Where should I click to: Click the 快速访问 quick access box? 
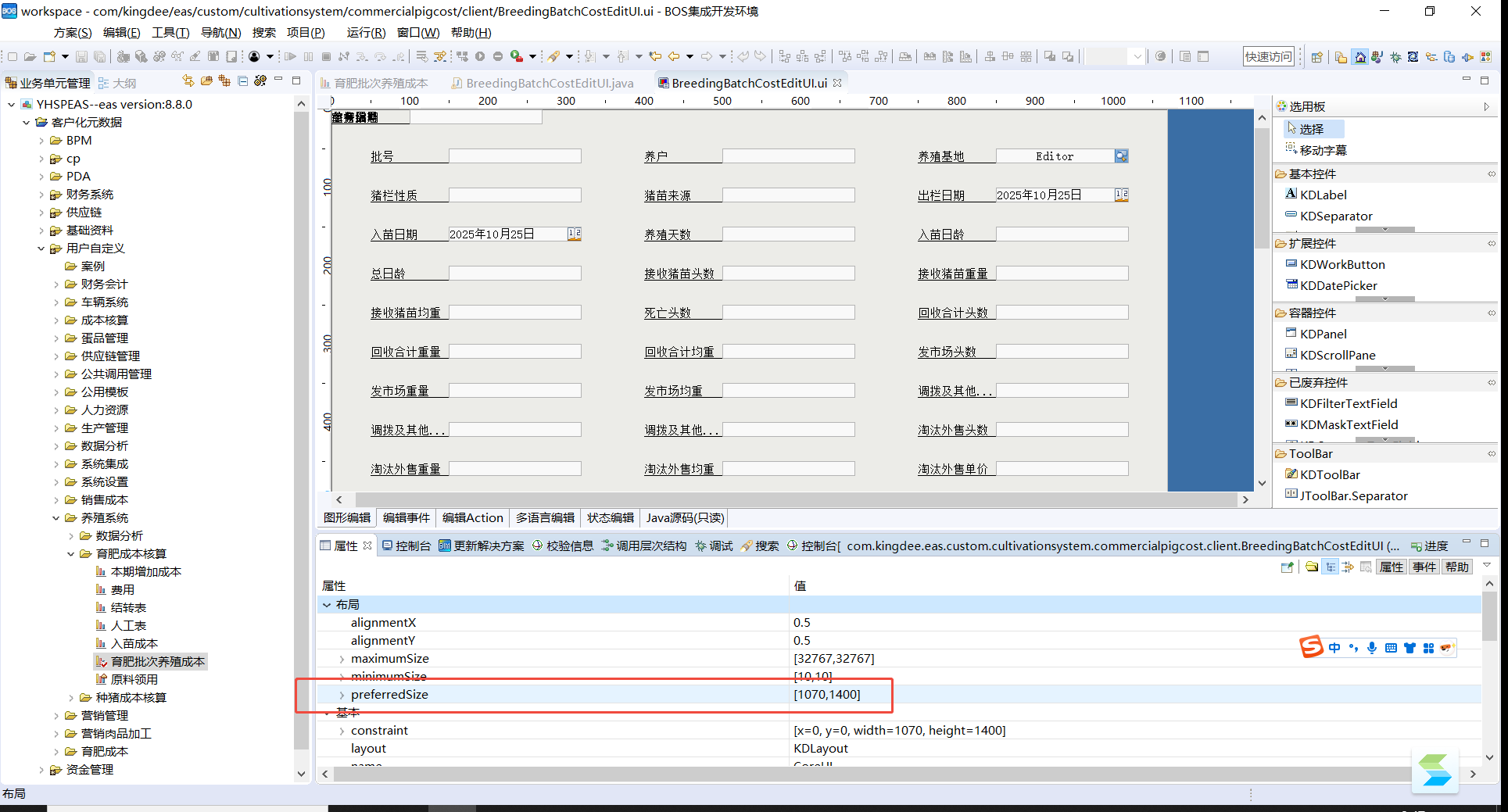click(x=1268, y=57)
